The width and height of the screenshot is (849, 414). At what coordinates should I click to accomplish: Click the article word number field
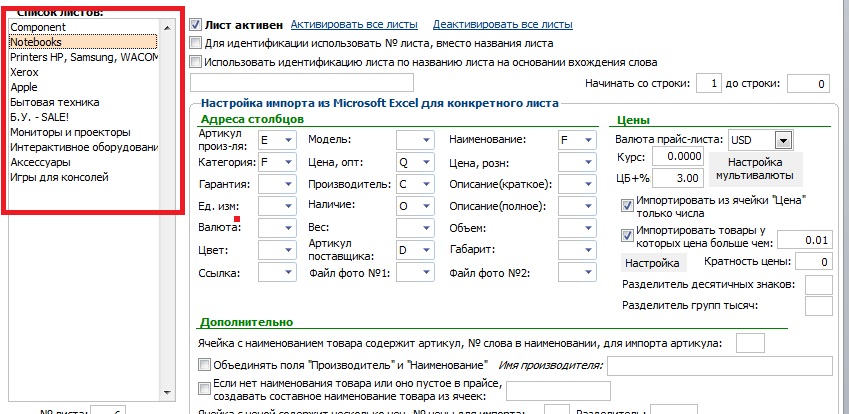coord(750,343)
